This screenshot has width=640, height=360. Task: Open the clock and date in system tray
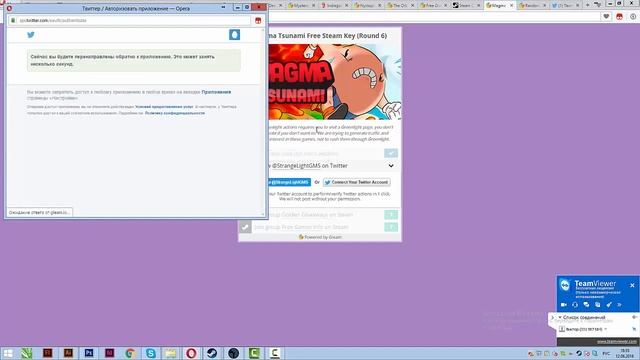[x=625, y=353]
